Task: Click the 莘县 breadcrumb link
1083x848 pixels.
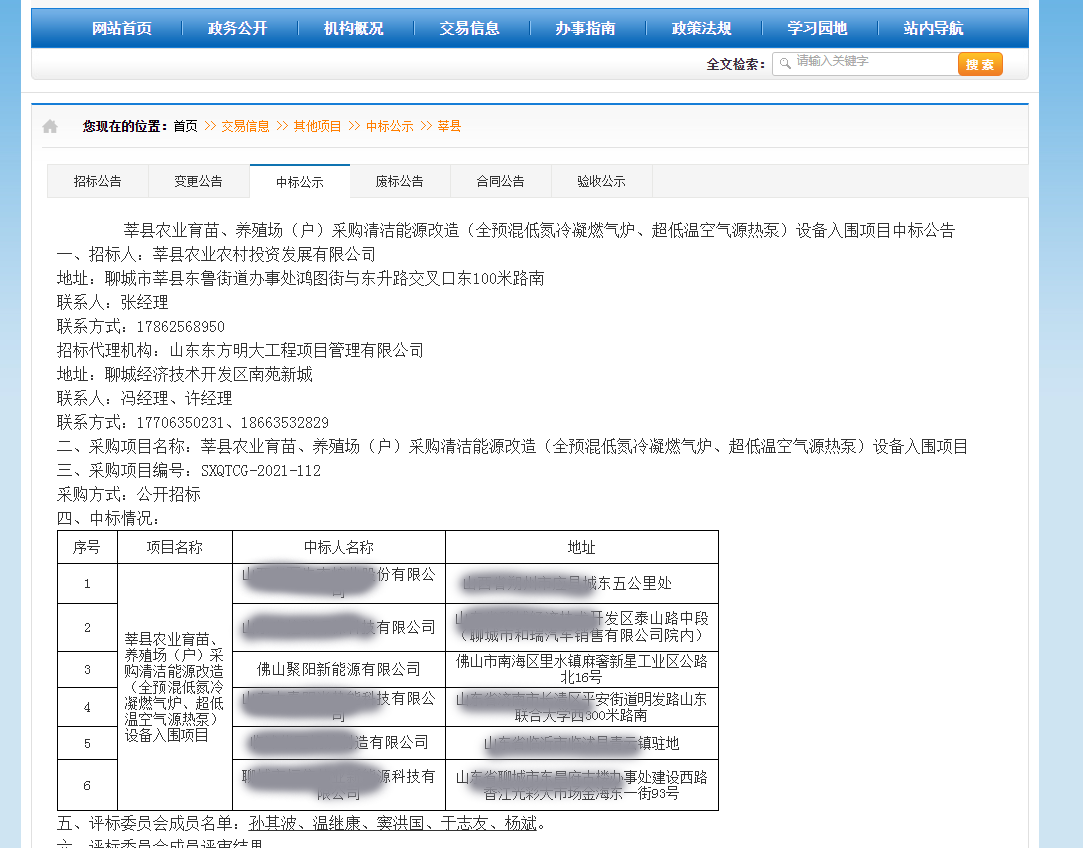Action: [449, 126]
